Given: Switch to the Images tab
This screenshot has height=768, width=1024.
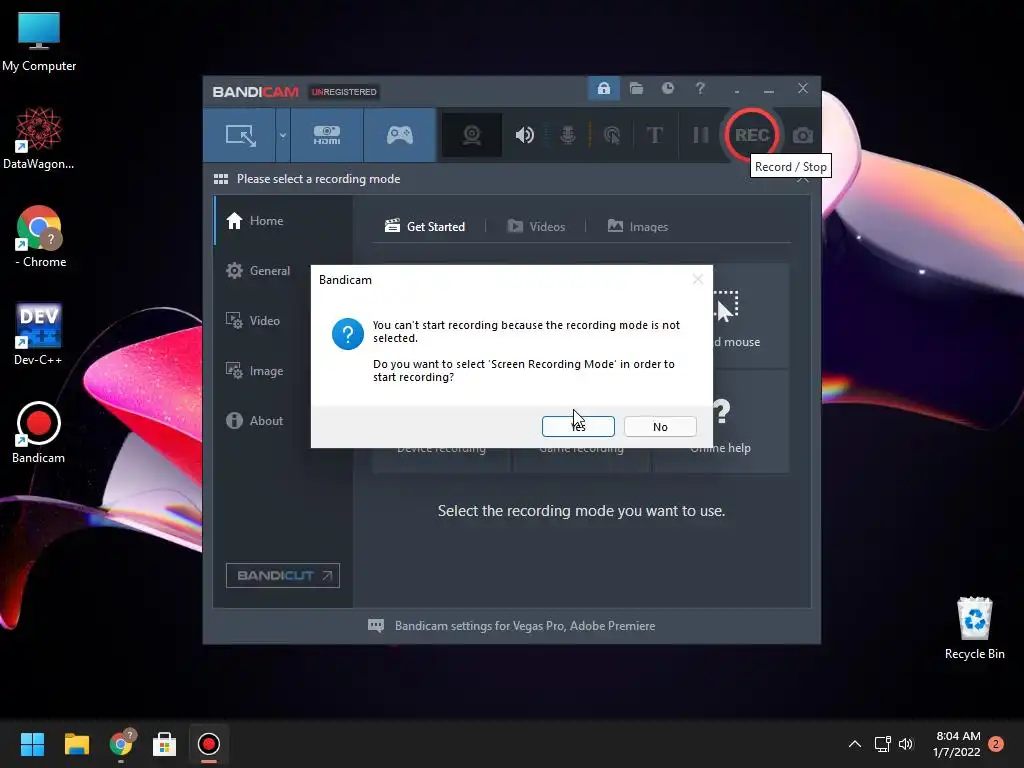Looking at the screenshot, I should [x=637, y=227].
